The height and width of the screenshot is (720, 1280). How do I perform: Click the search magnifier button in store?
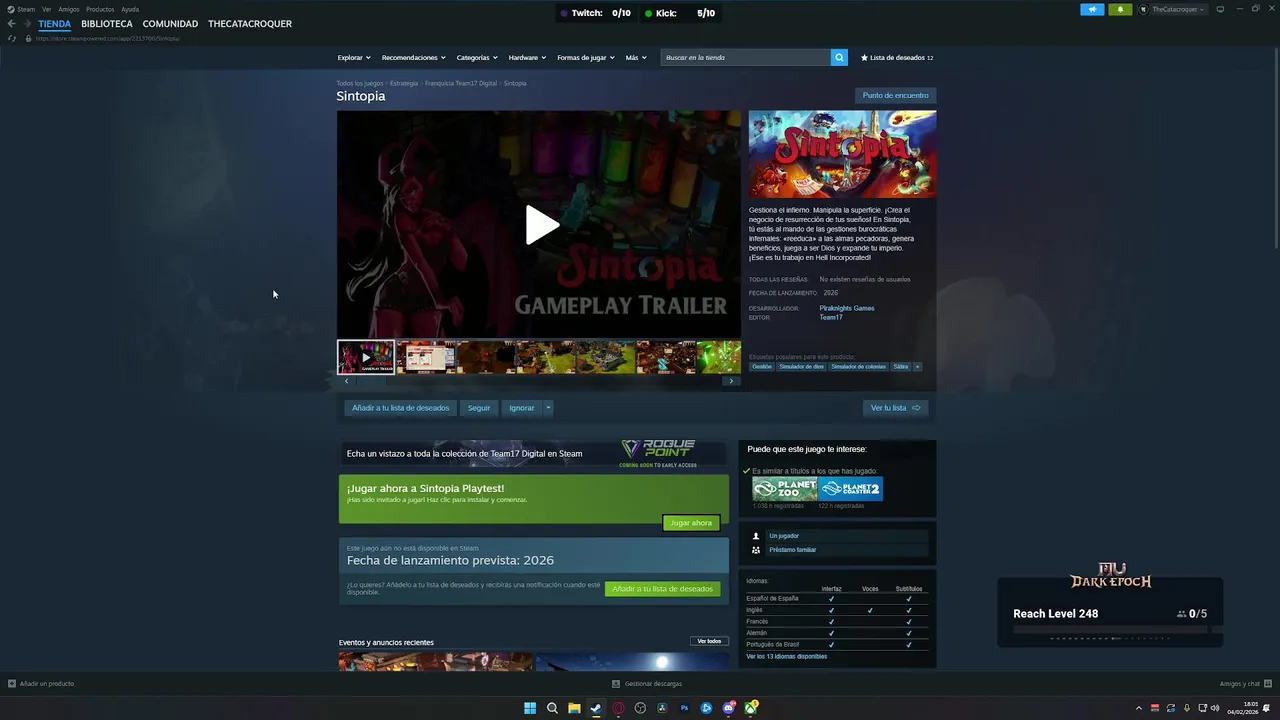pyautogui.click(x=839, y=58)
